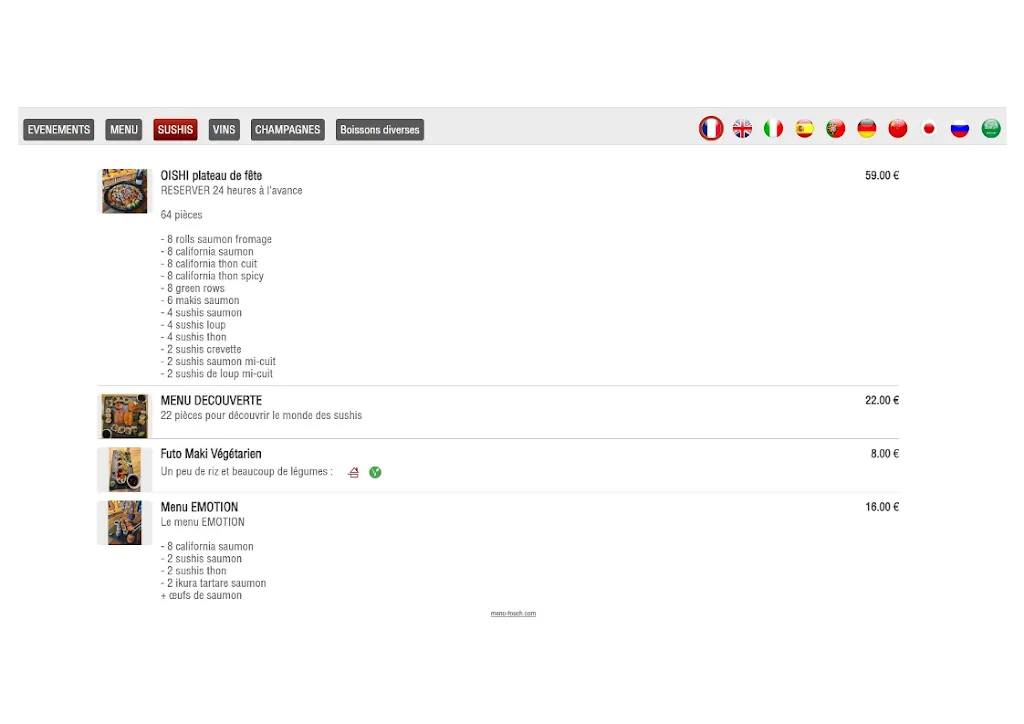Open the MENU DECOUVERTE thumbnail image
The width and height of the screenshot is (1024, 724).
tap(125, 416)
